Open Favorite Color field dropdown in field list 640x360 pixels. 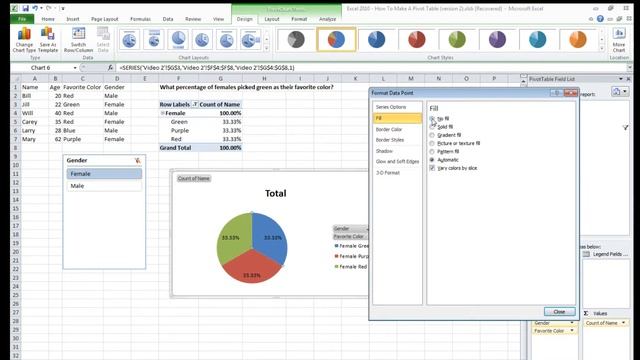[x=572, y=331]
